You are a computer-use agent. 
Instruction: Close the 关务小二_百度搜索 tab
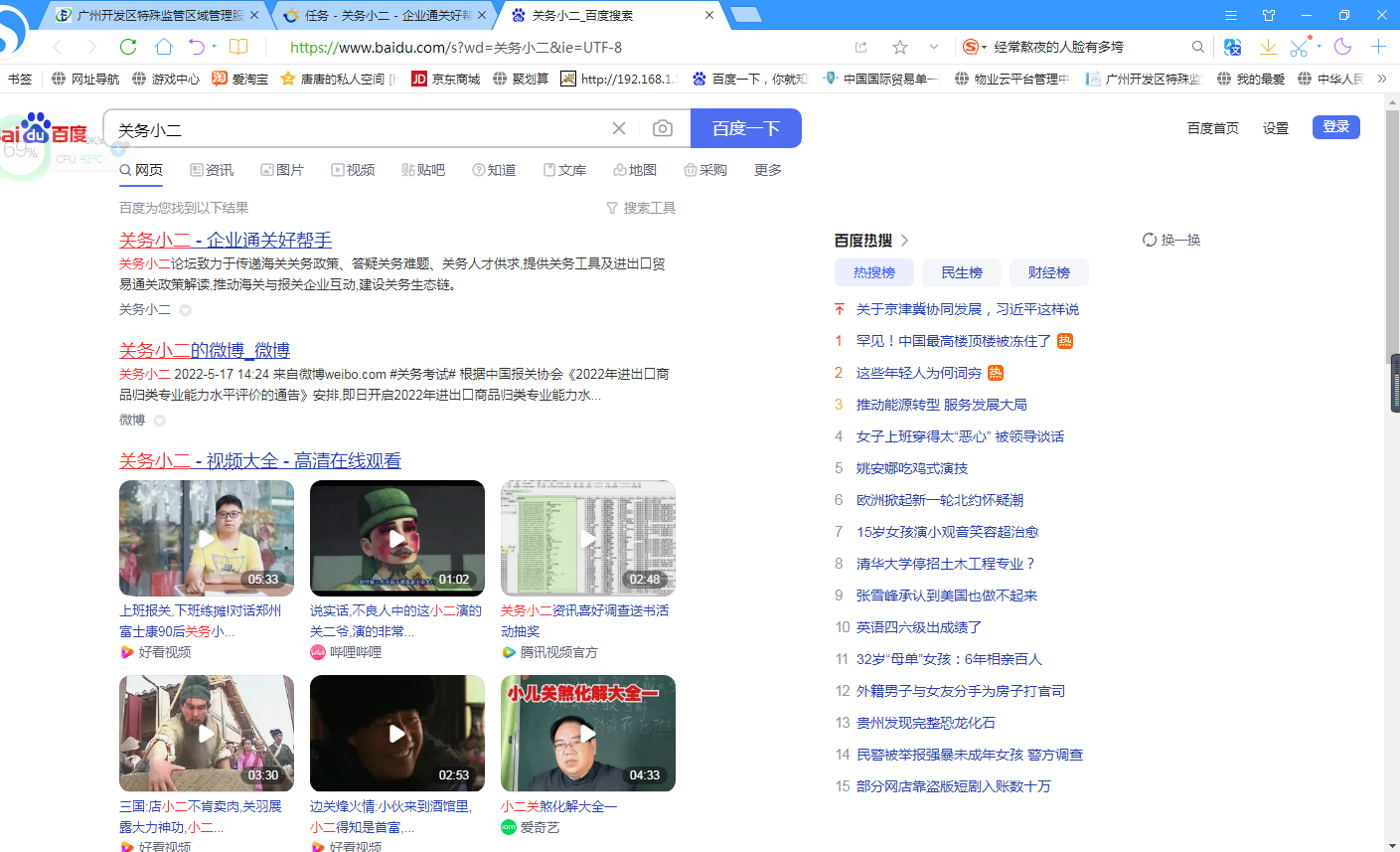[709, 15]
